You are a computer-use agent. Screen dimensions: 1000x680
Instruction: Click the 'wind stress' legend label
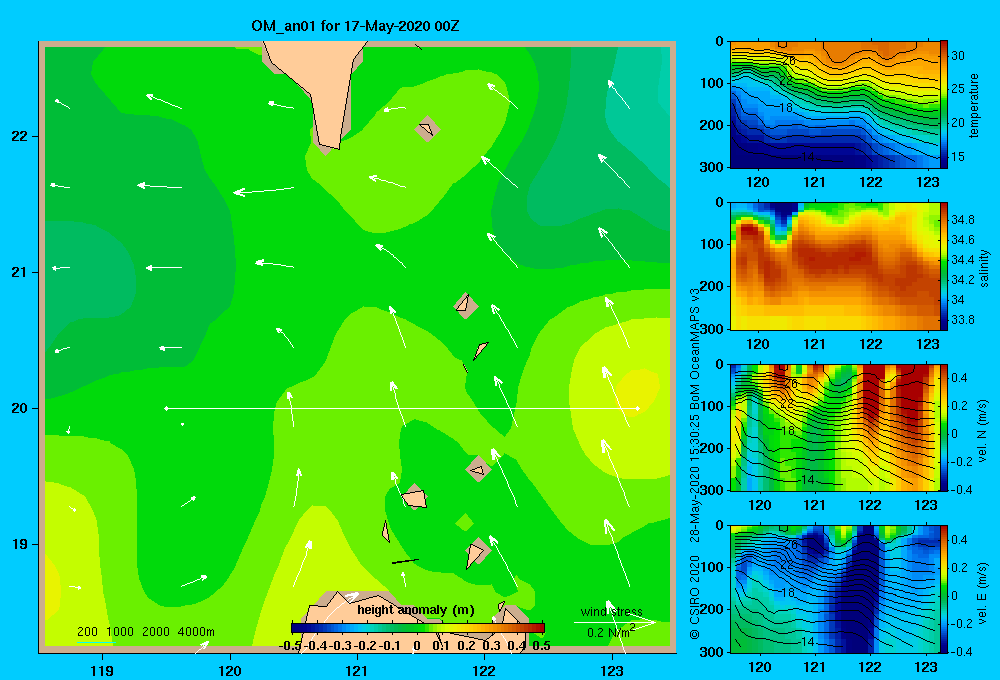tap(612, 611)
